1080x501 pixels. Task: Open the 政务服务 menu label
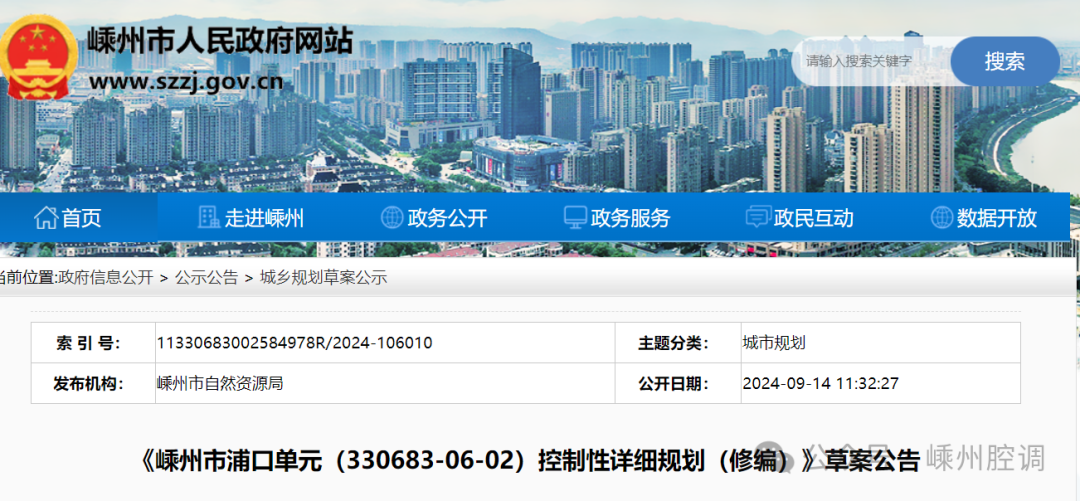tap(630, 218)
